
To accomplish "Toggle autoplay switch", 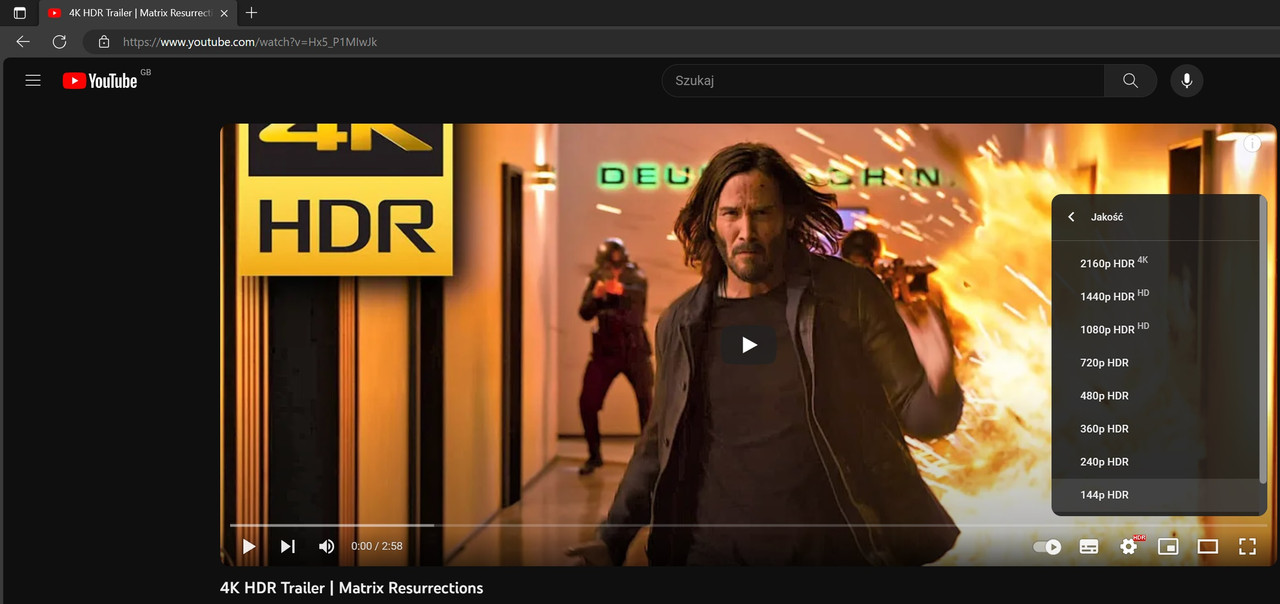I will (x=1047, y=547).
